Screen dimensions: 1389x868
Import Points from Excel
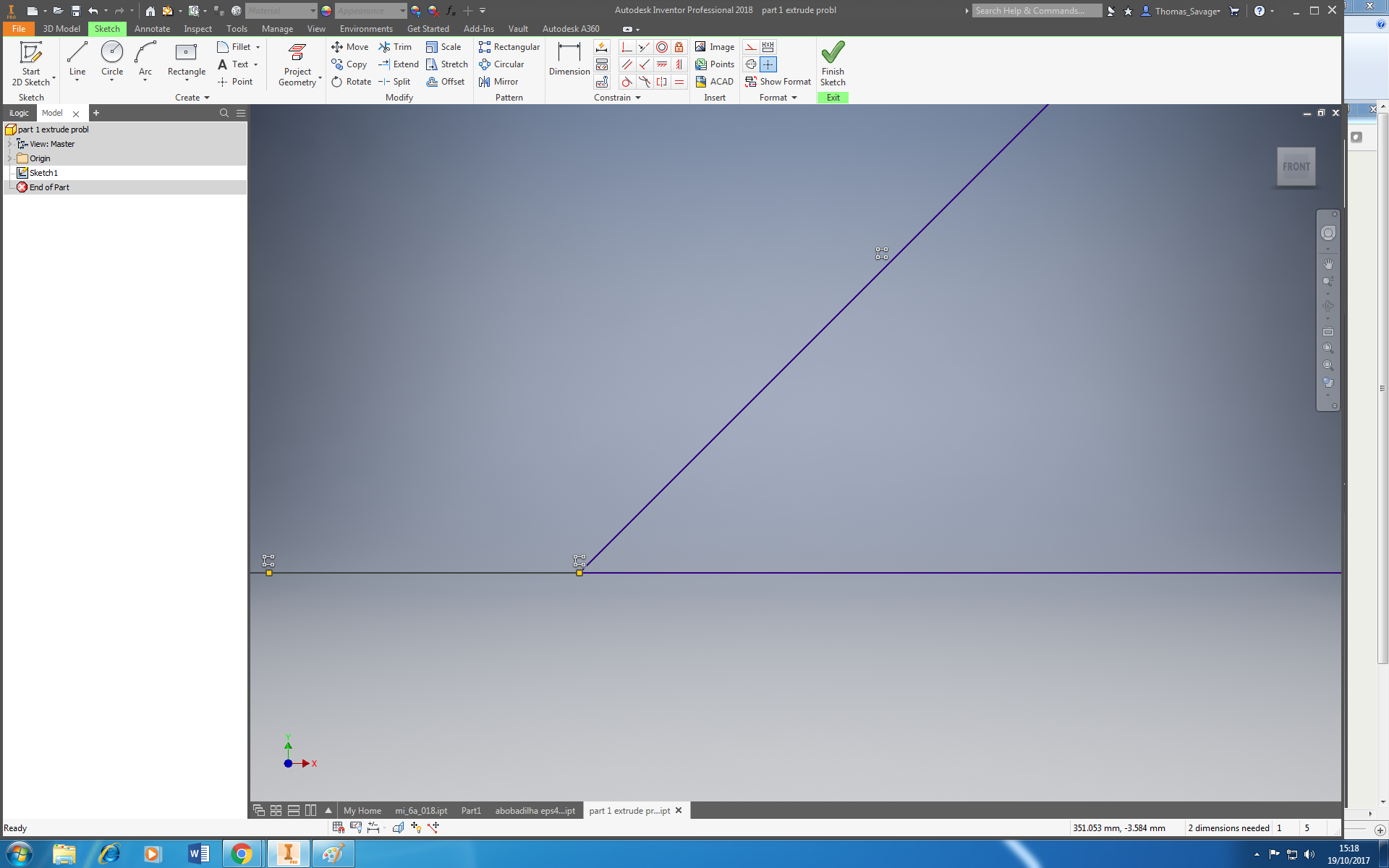[715, 64]
